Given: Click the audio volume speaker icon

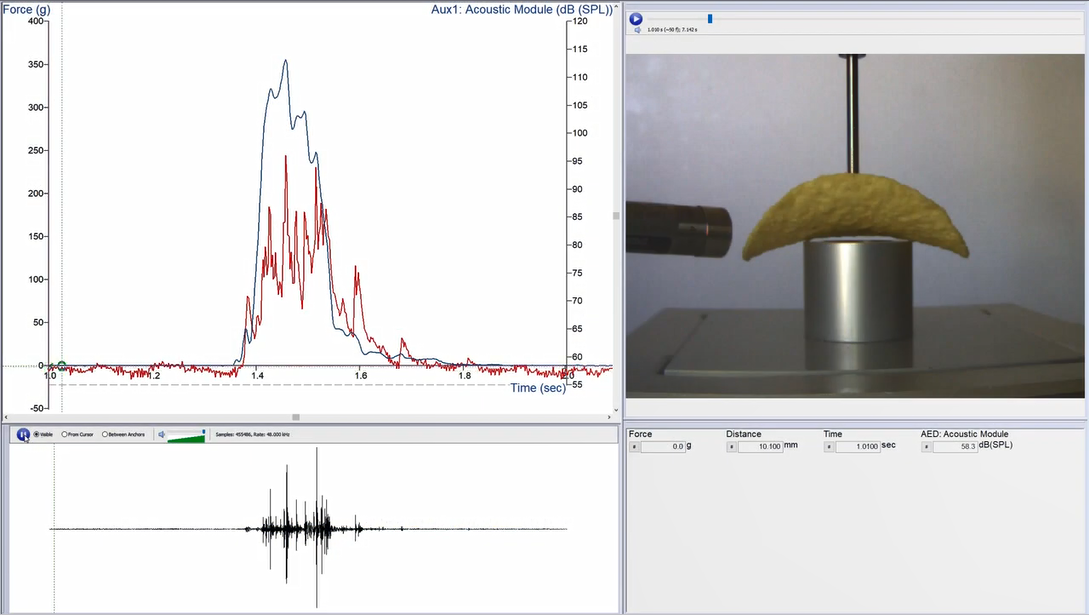Looking at the screenshot, I should [x=160, y=434].
